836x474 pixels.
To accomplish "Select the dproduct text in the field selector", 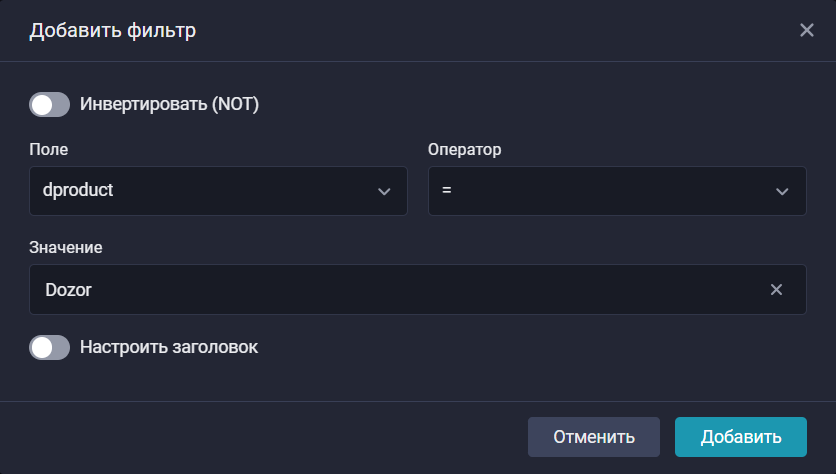I will pos(79,191).
